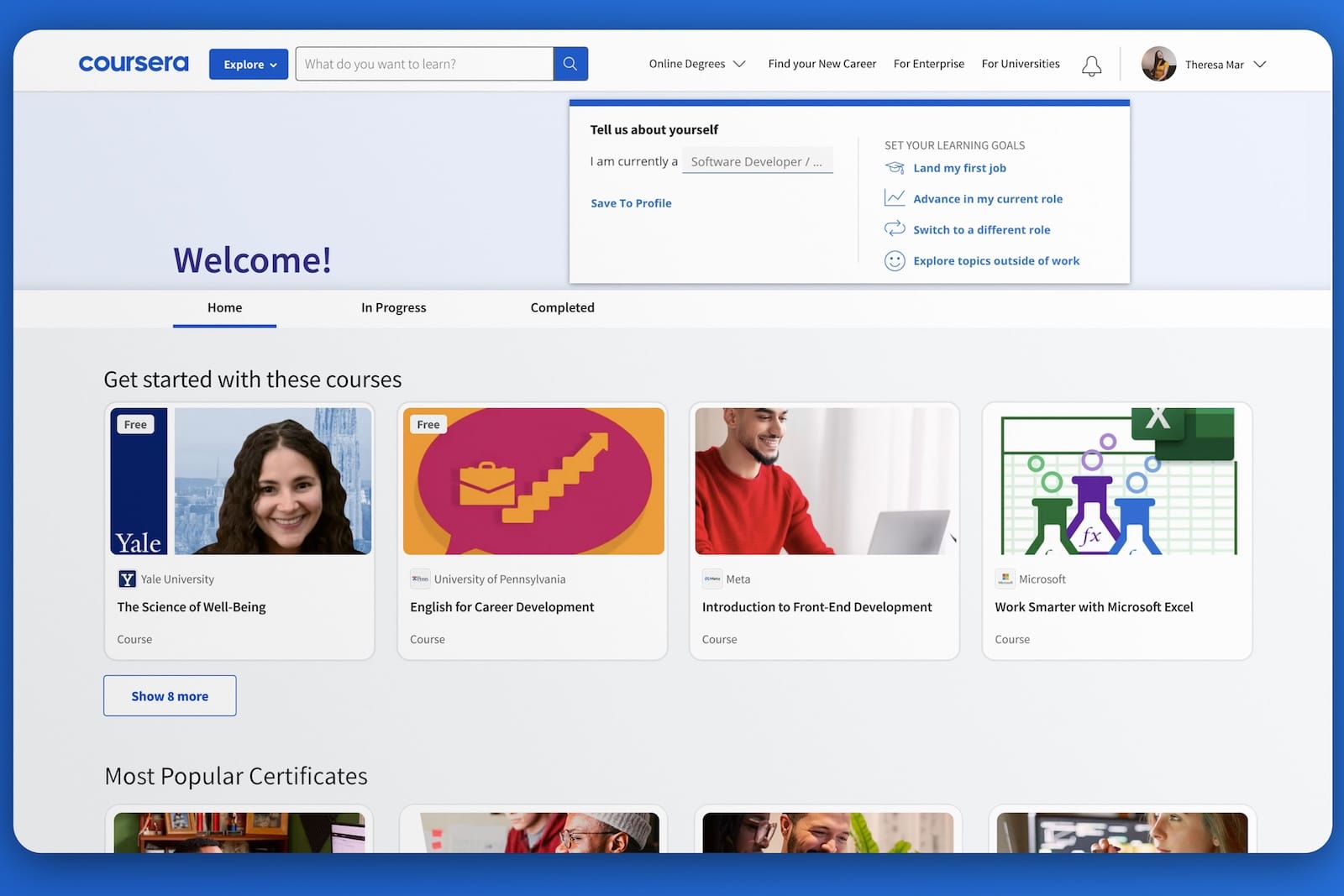Open notifications via the bell icon
This screenshot has height=896, width=1344.
pyautogui.click(x=1091, y=65)
